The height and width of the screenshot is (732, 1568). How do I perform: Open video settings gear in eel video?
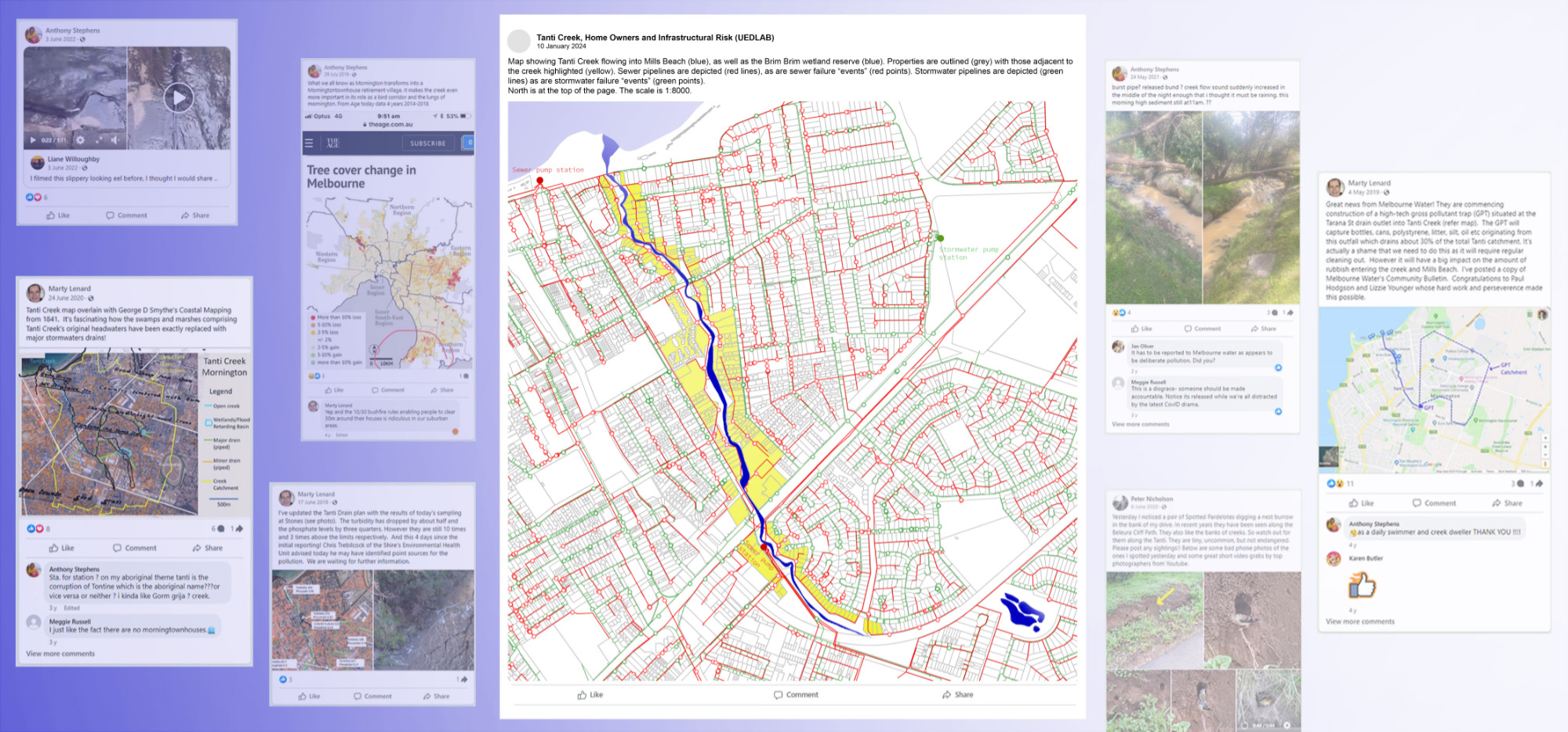(80, 140)
